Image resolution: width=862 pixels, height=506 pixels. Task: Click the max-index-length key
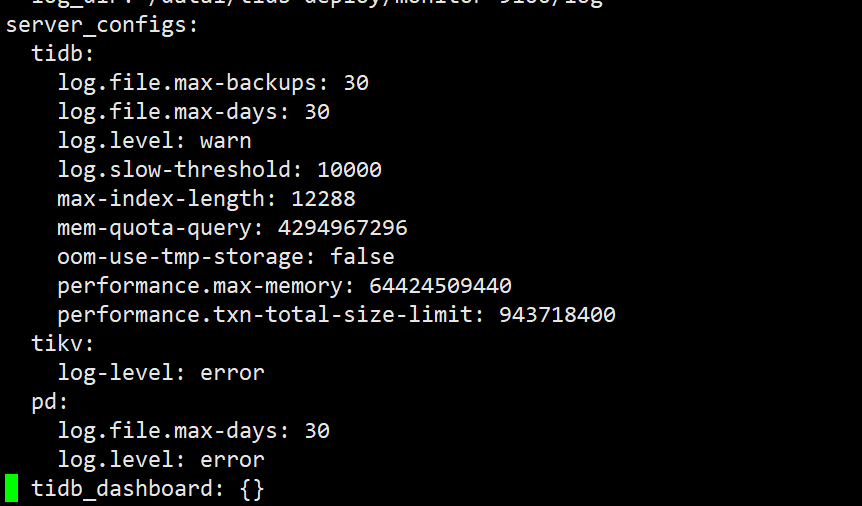(x=165, y=199)
